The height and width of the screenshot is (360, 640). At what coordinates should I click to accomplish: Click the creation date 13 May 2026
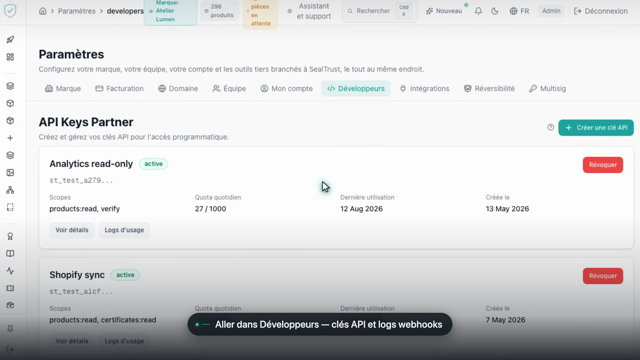click(x=507, y=209)
